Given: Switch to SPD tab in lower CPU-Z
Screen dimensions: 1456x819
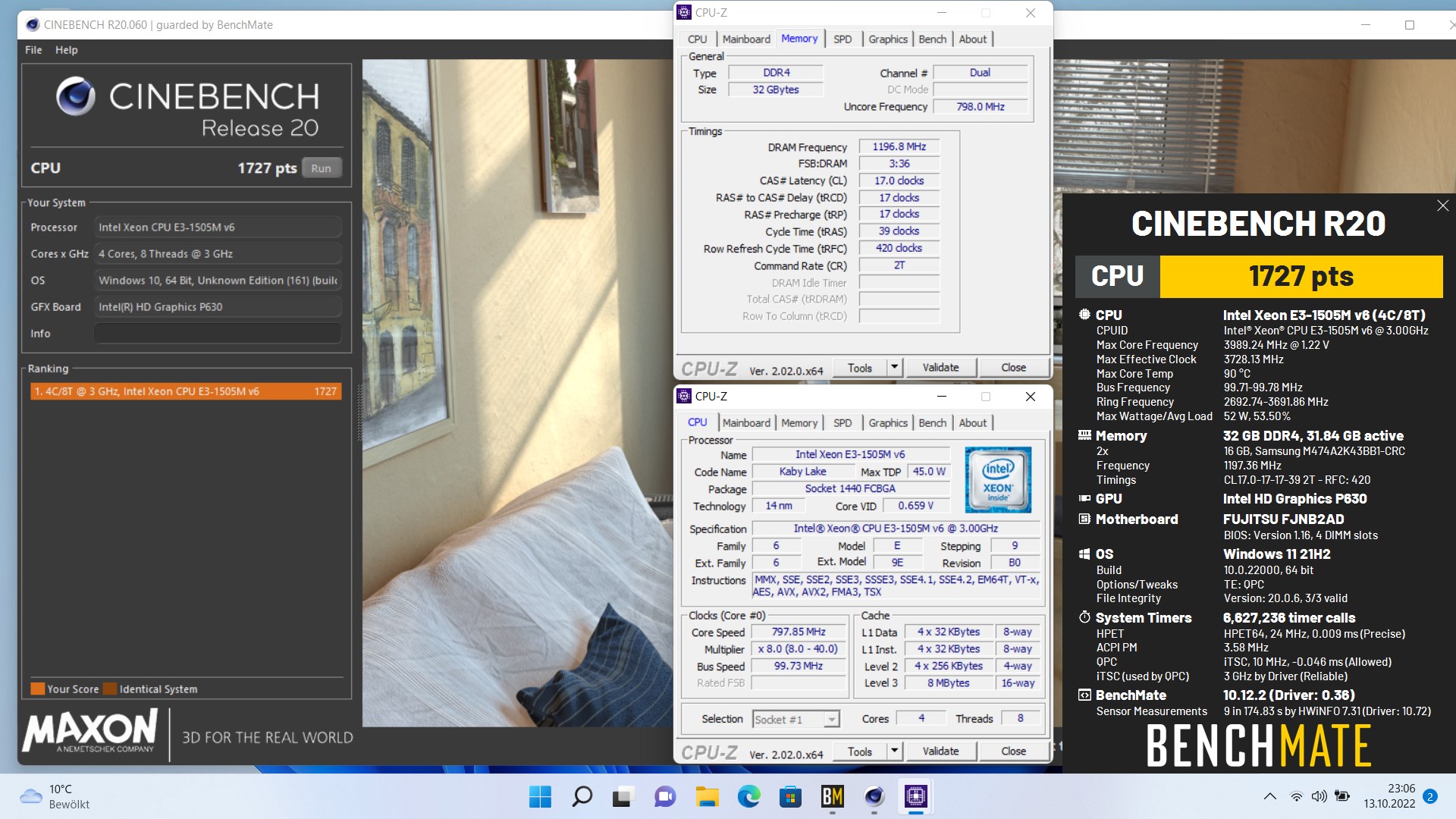Looking at the screenshot, I should coord(843,423).
